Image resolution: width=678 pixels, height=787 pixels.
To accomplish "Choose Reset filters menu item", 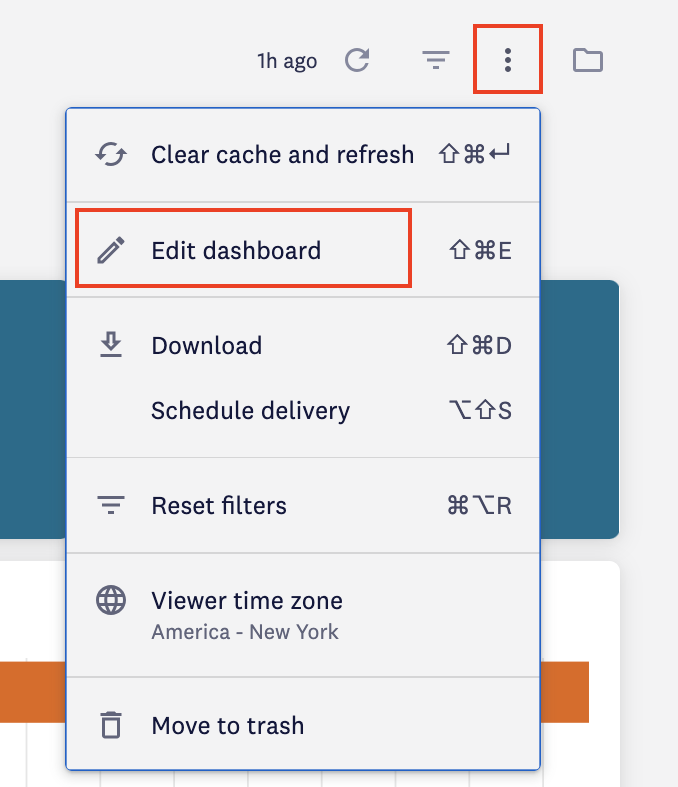I will click(x=219, y=506).
